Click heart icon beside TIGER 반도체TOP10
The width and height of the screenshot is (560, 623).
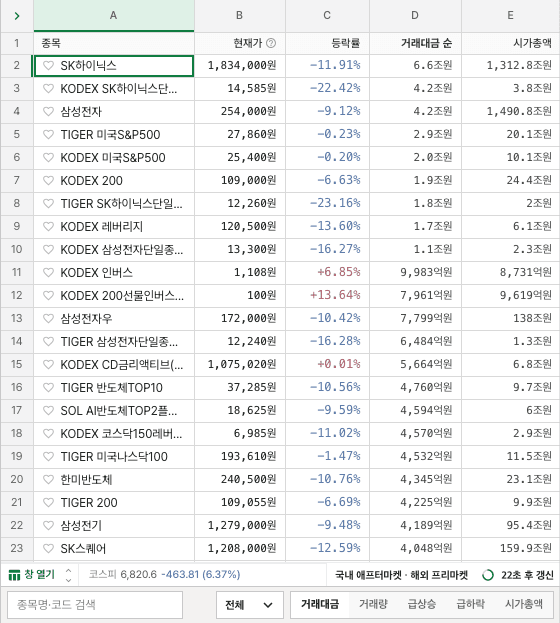pyautogui.click(x=48, y=388)
